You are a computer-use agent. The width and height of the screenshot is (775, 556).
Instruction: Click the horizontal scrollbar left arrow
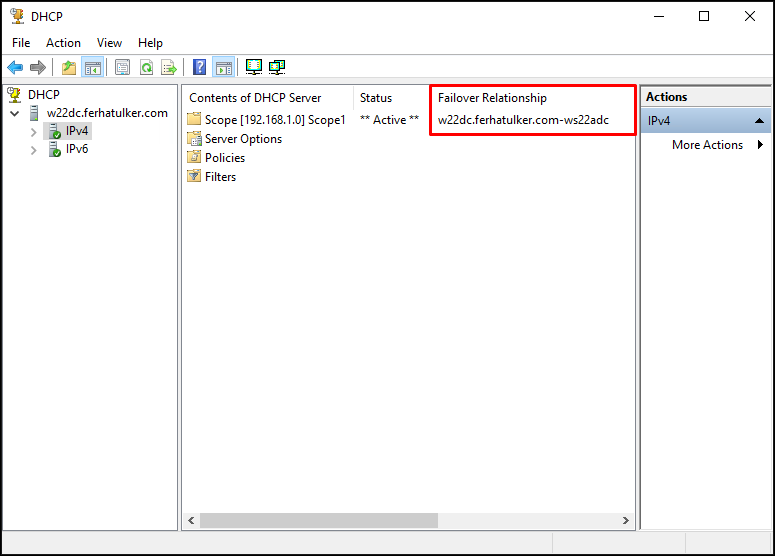(191, 520)
